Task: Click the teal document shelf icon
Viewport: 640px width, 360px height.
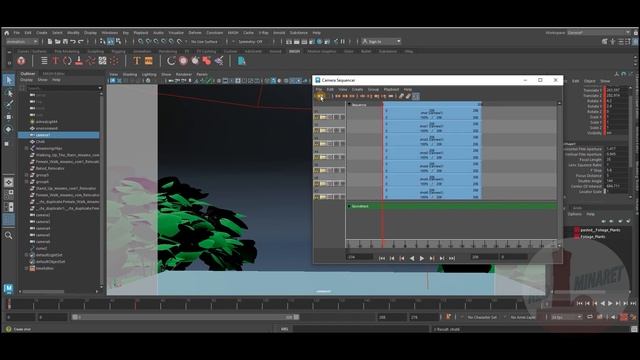Action: pyautogui.click(x=241, y=61)
